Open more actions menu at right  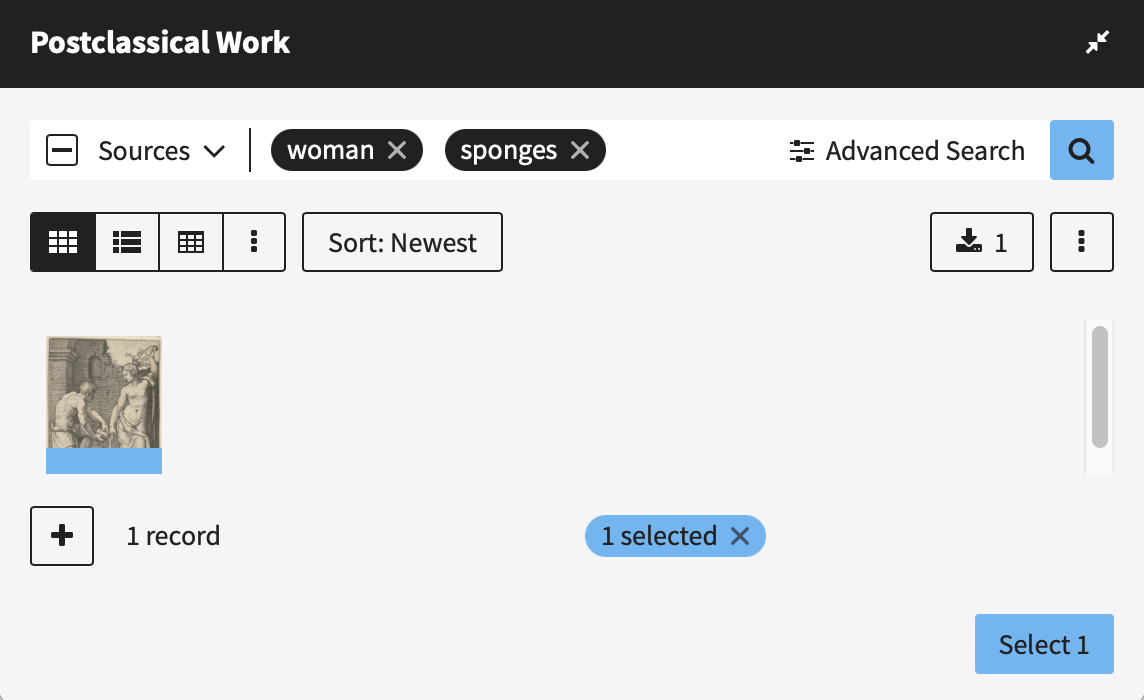[x=1081, y=242]
